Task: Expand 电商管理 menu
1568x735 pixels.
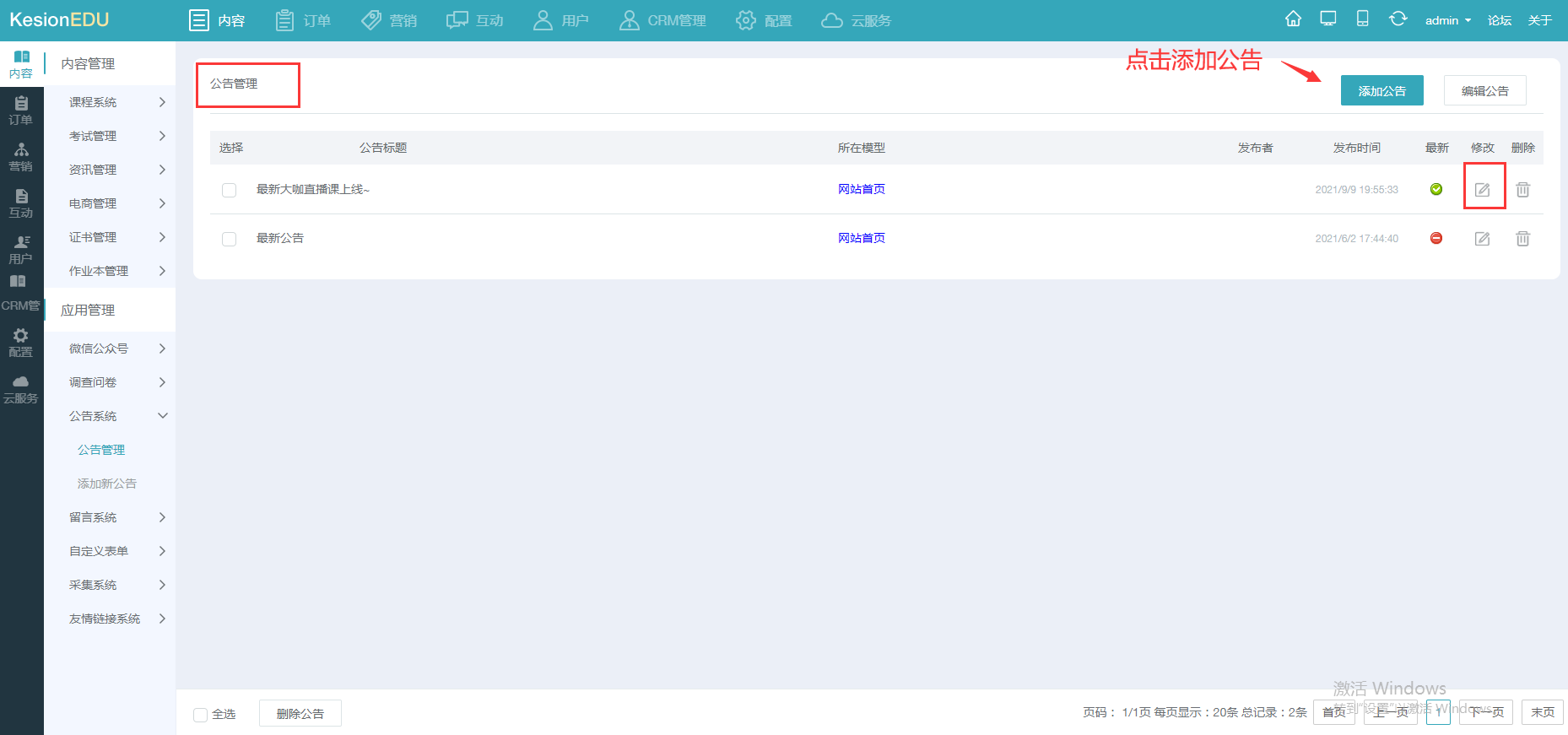Action: (x=110, y=203)
